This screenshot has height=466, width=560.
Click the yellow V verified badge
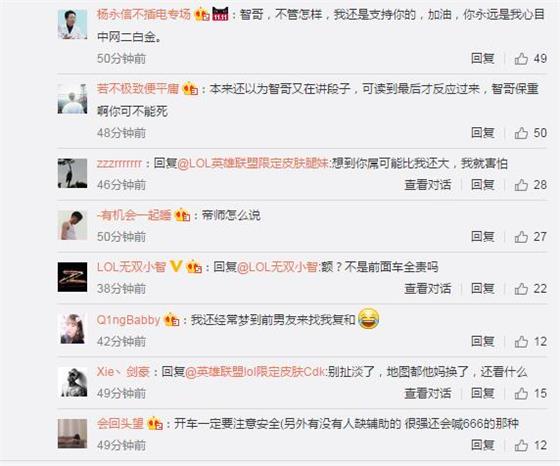[176, 266]
